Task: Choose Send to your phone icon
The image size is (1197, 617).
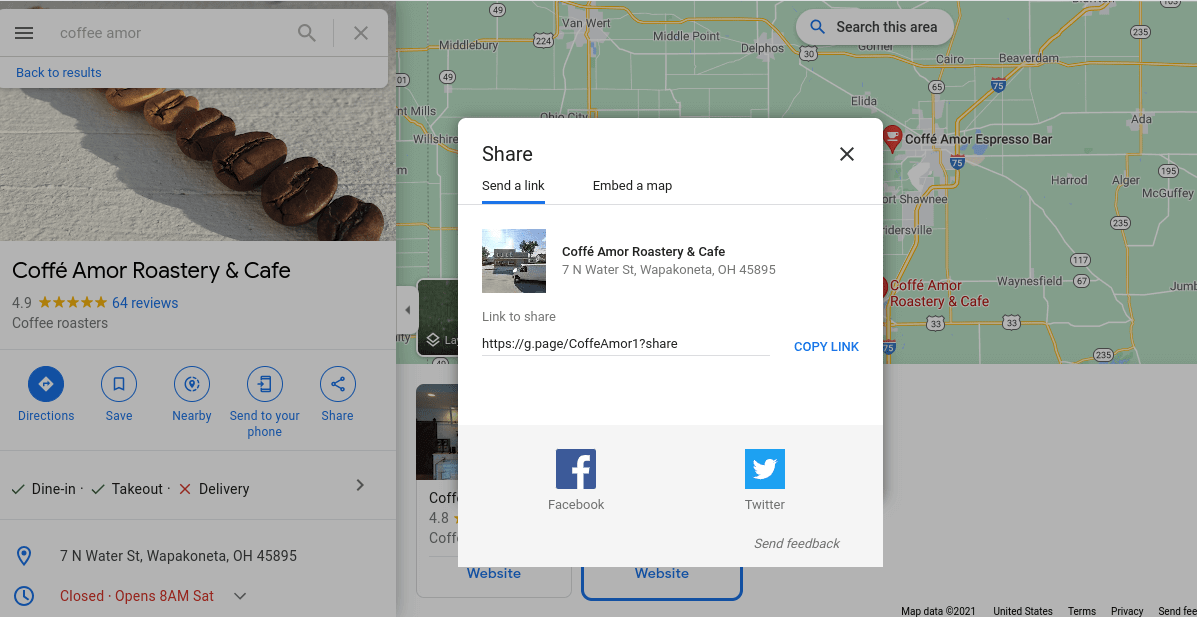Action: (x=265, y=384)
